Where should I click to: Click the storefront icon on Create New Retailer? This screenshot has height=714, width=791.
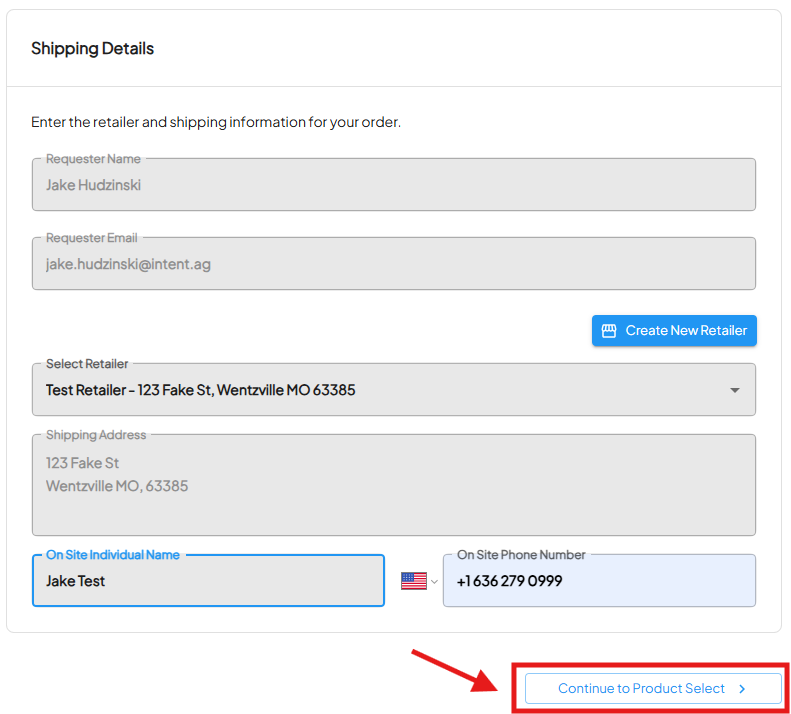coord(608,331)
